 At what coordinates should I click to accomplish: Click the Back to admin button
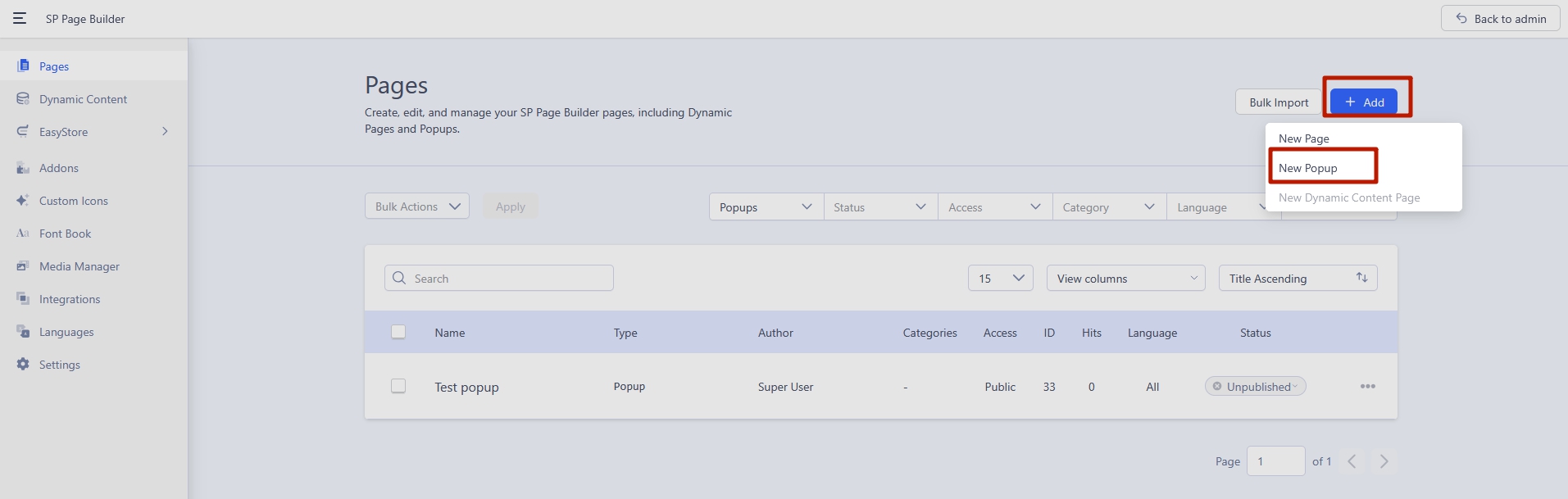click(x=1500, y=19)
